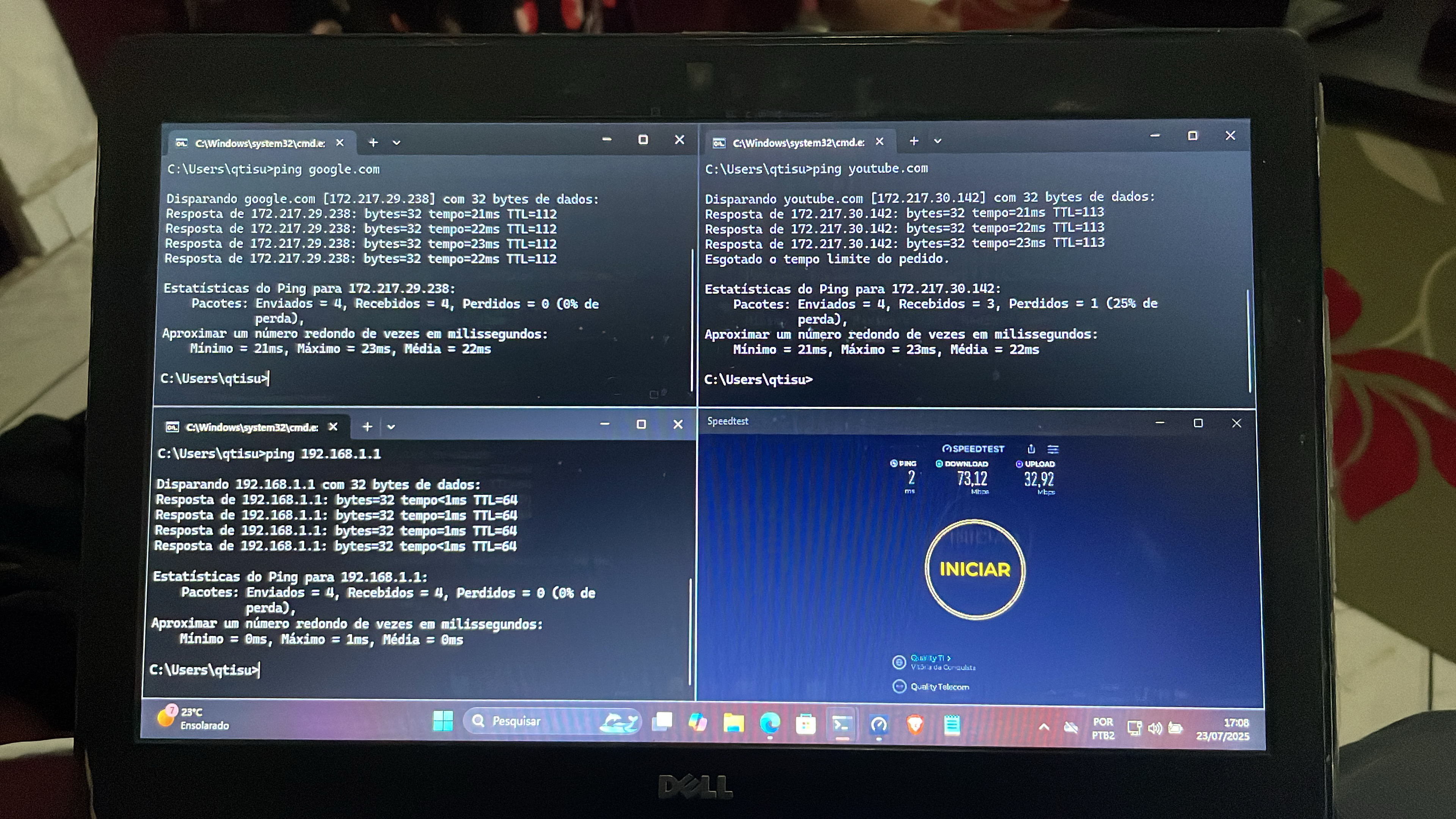The height and width of the screenshot is (819, 1456).
Task: Open the Quality TI server link
Action: pyautogui.click(x=930, y=658)
